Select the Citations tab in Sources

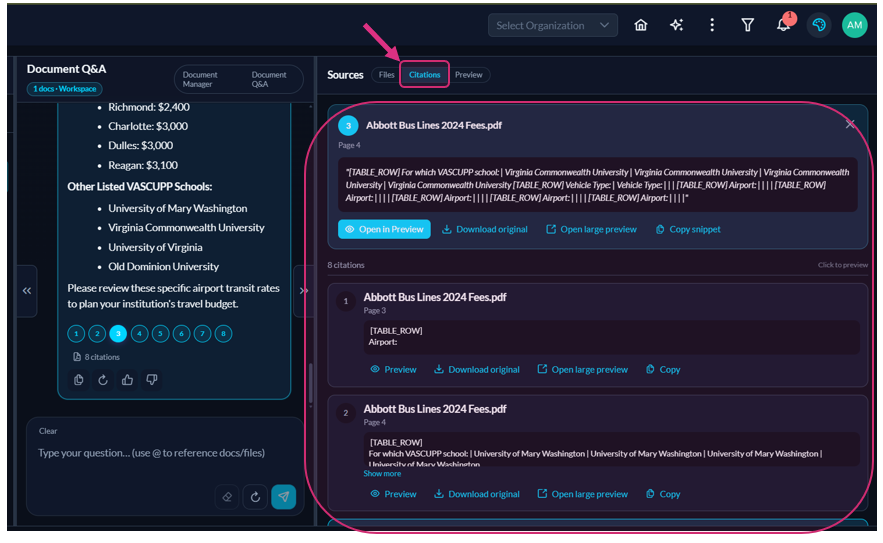point(425,75)
